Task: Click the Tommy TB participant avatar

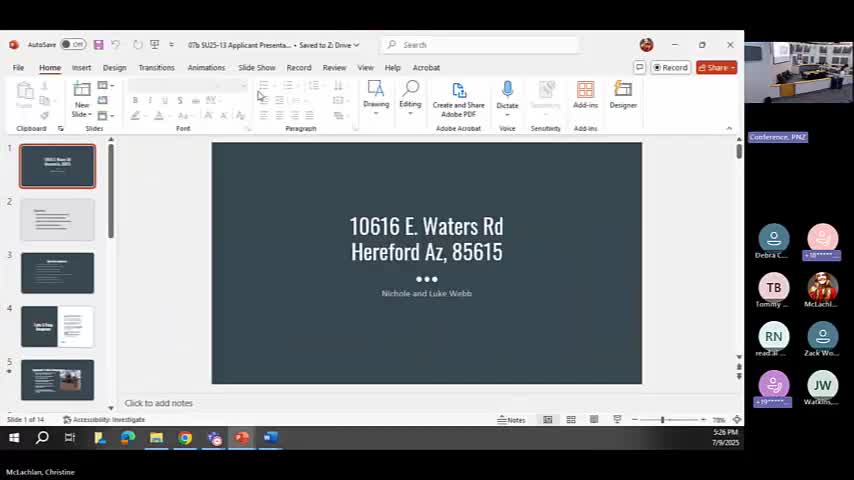Action: coord(773,287)
